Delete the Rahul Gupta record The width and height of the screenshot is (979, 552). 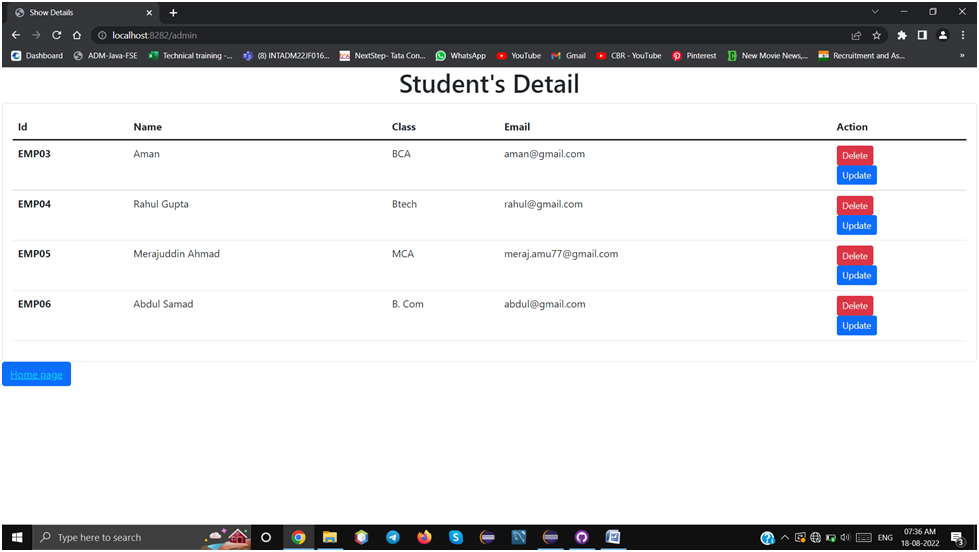(x=855, y=205)
